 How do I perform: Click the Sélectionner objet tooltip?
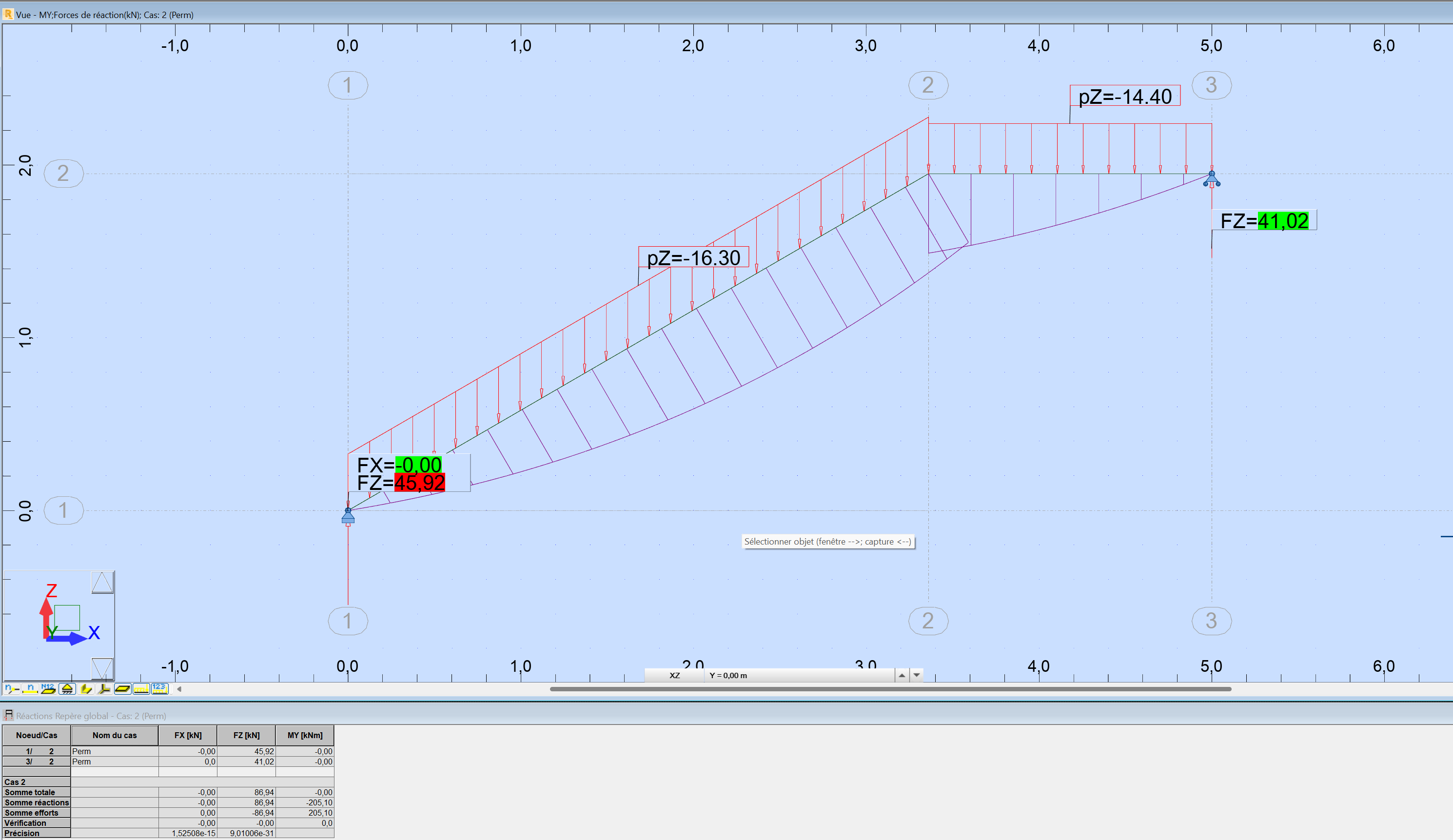tap(827, 541)
